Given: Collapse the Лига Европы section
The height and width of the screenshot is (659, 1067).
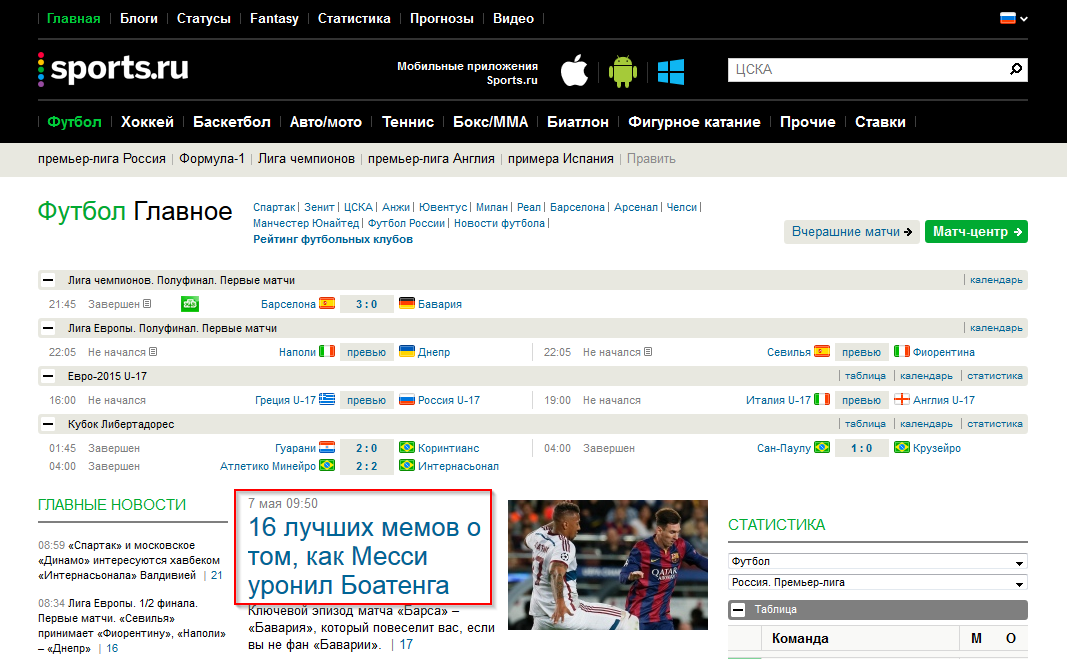Looking at the screenshot, I should pos(48,328).
